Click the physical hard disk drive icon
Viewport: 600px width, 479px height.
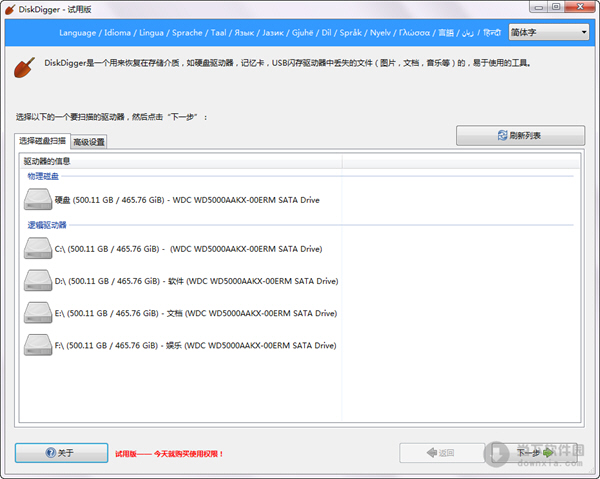tap(38, 199)
